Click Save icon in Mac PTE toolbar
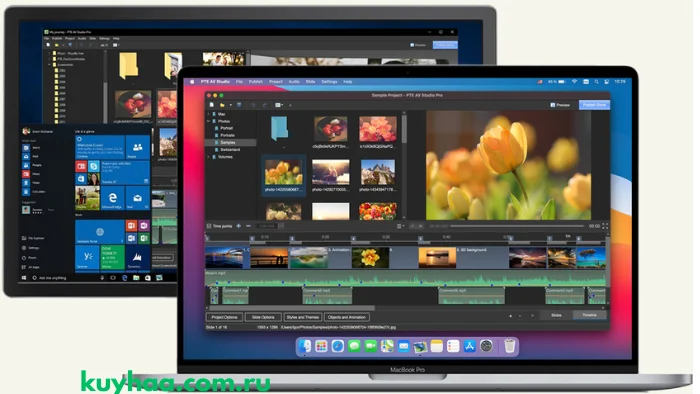The image size is (700, 394). click(239, 105)
